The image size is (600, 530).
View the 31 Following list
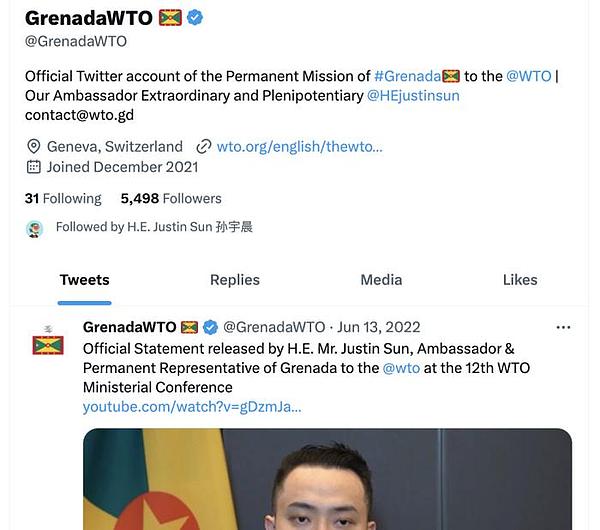click(x=63, y=199)
